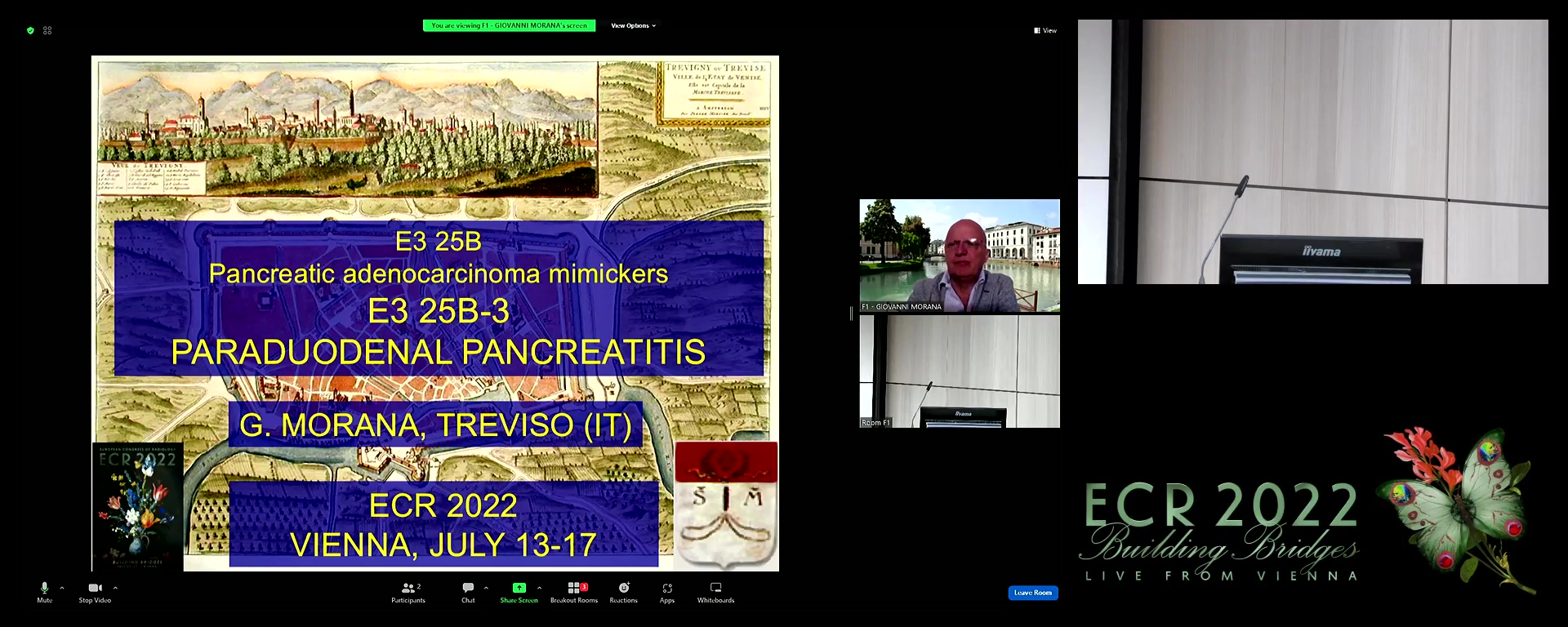
Task: Open audio options arrow next to Mute
Action: click(62, 588)
